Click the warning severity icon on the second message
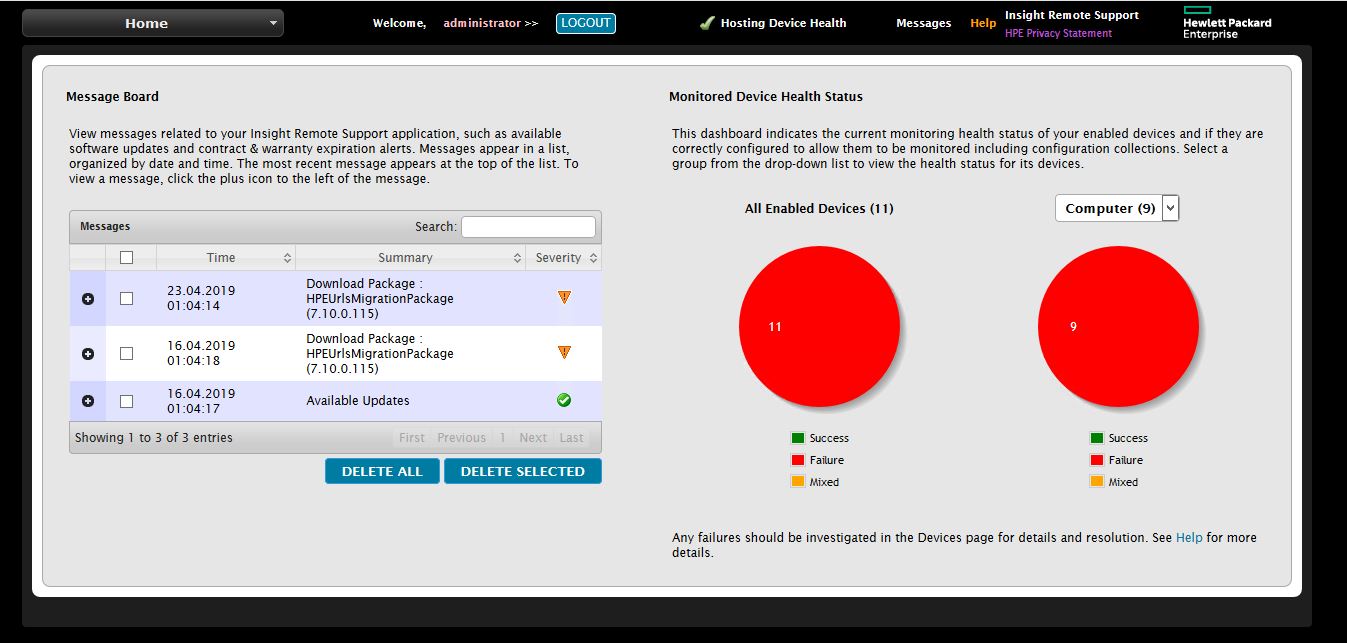This screenshot has height=643, width=1347. pyautogui.click(x=564, y=352)
